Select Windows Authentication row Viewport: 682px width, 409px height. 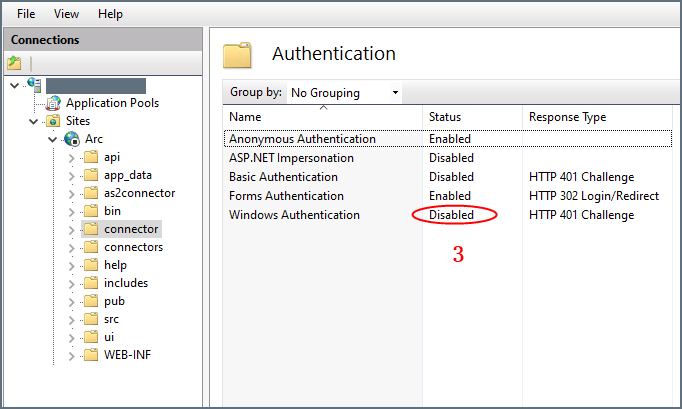pos(294,215)
